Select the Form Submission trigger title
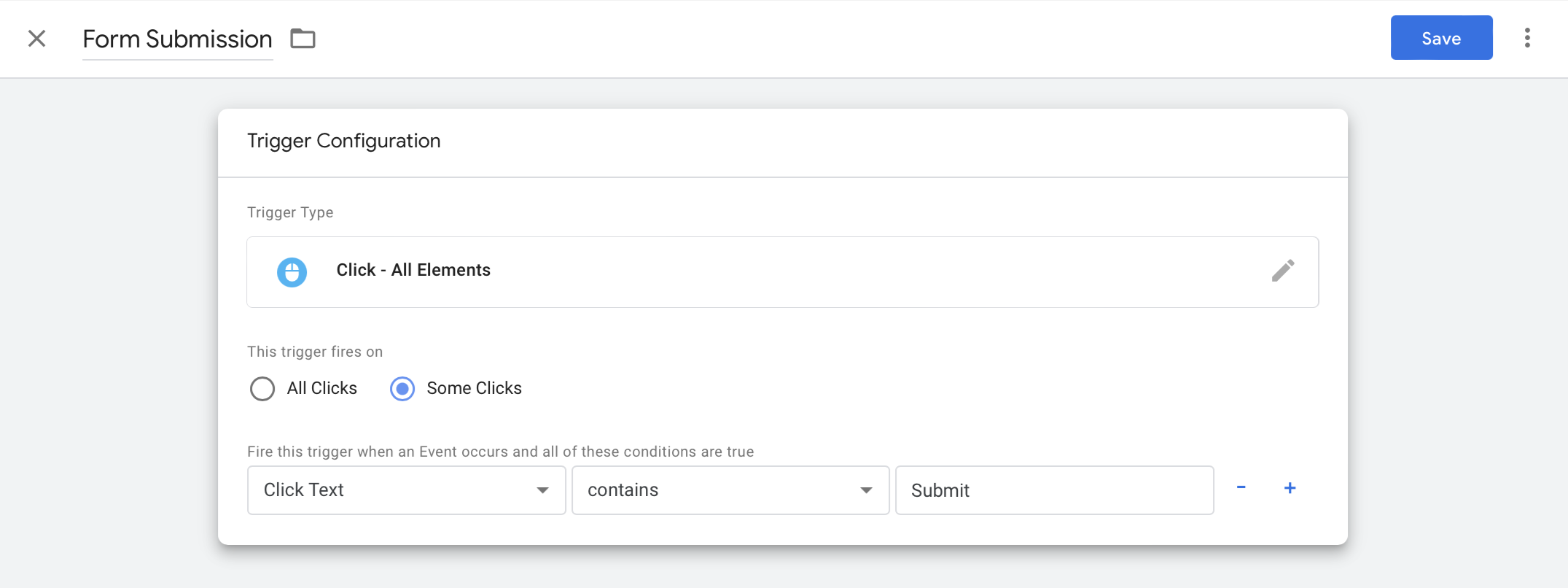The height and width of the screenshot is (588, 1568). click(x=177, y=38)
